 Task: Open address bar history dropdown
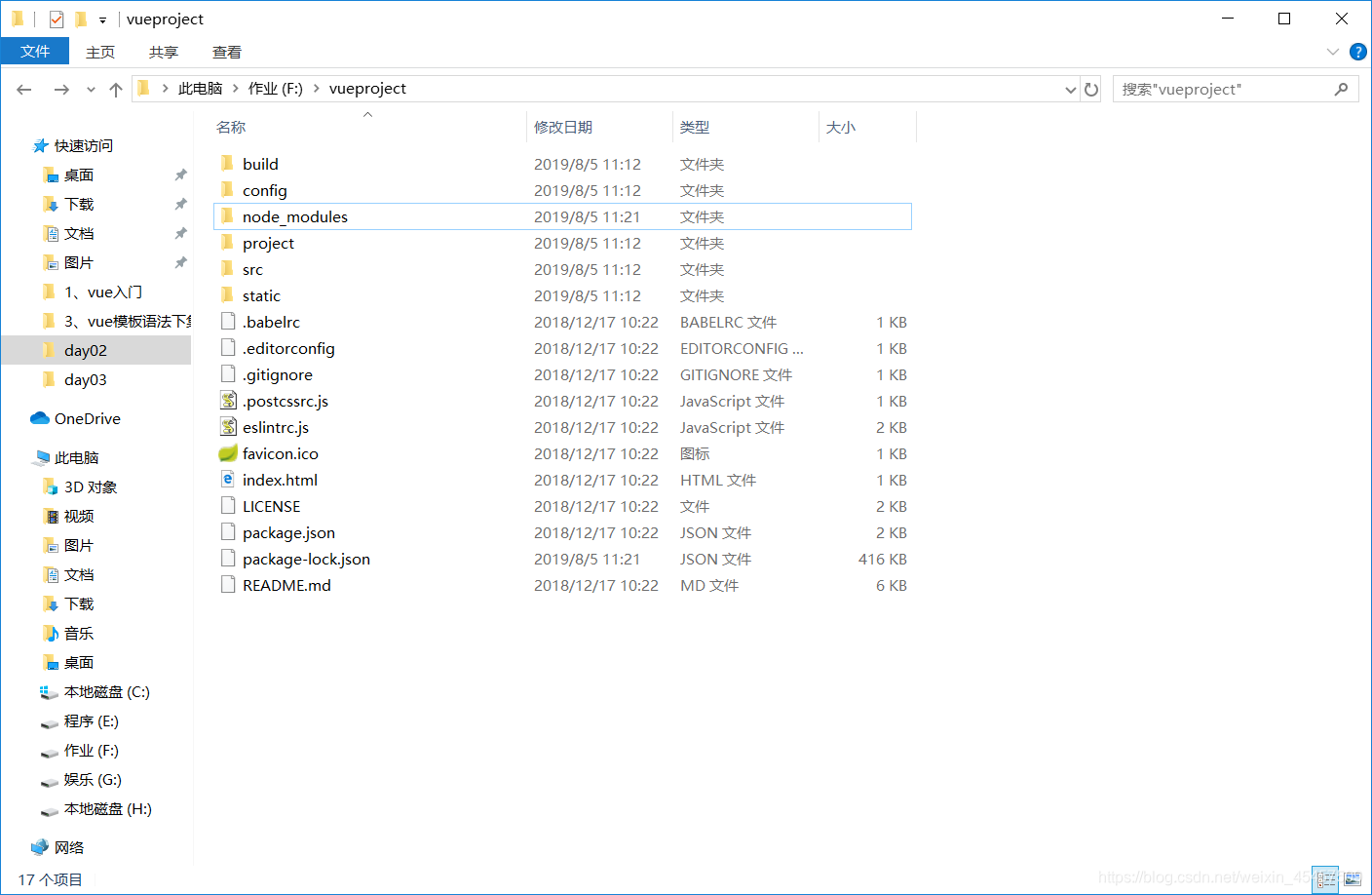pos(1071,89)
